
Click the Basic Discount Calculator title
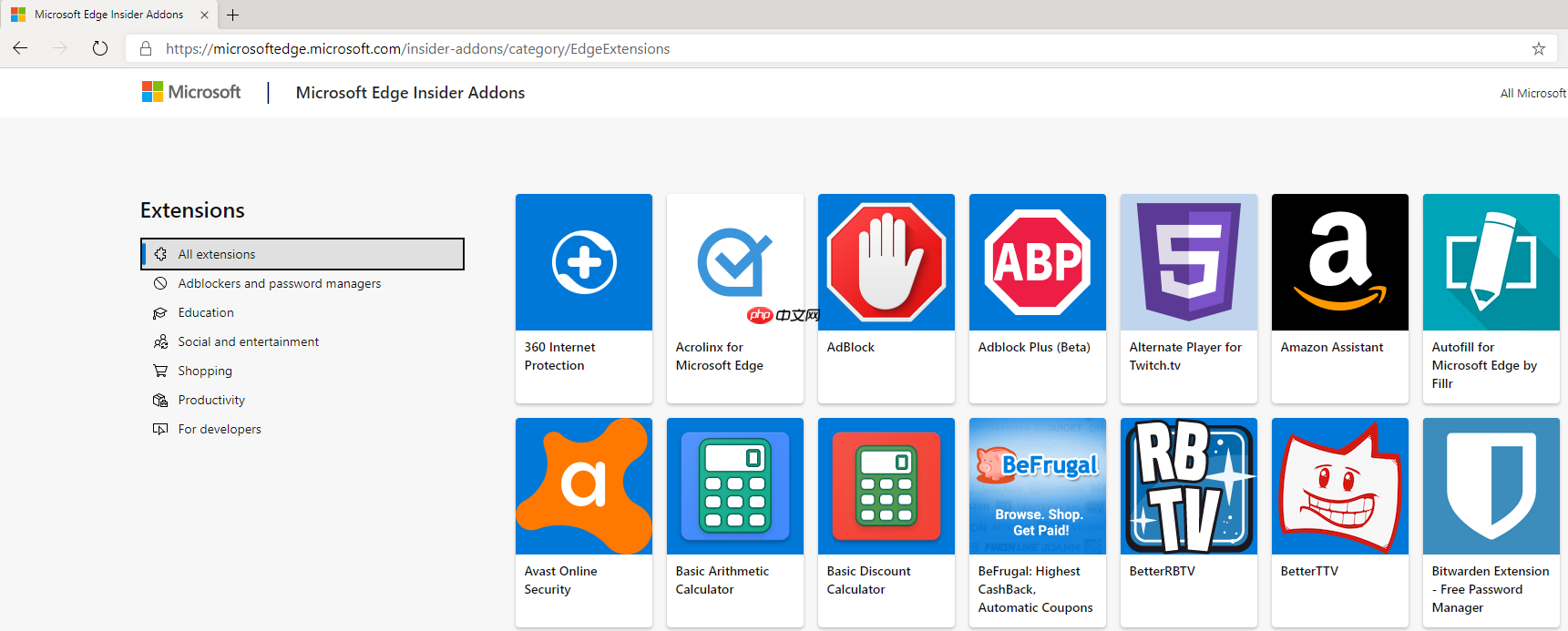868,580
